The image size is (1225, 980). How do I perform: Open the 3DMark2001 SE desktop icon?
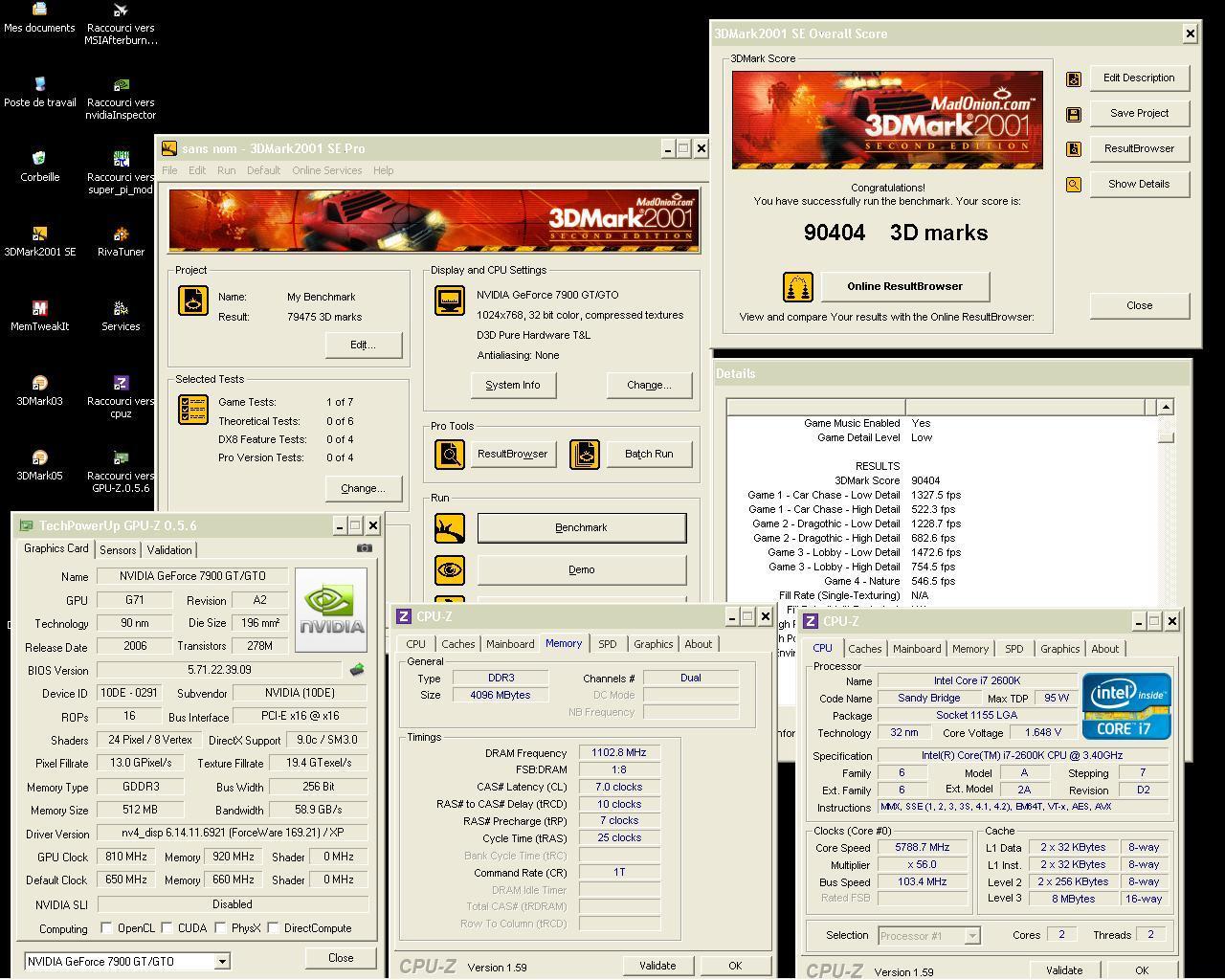[x=39, y=234]
